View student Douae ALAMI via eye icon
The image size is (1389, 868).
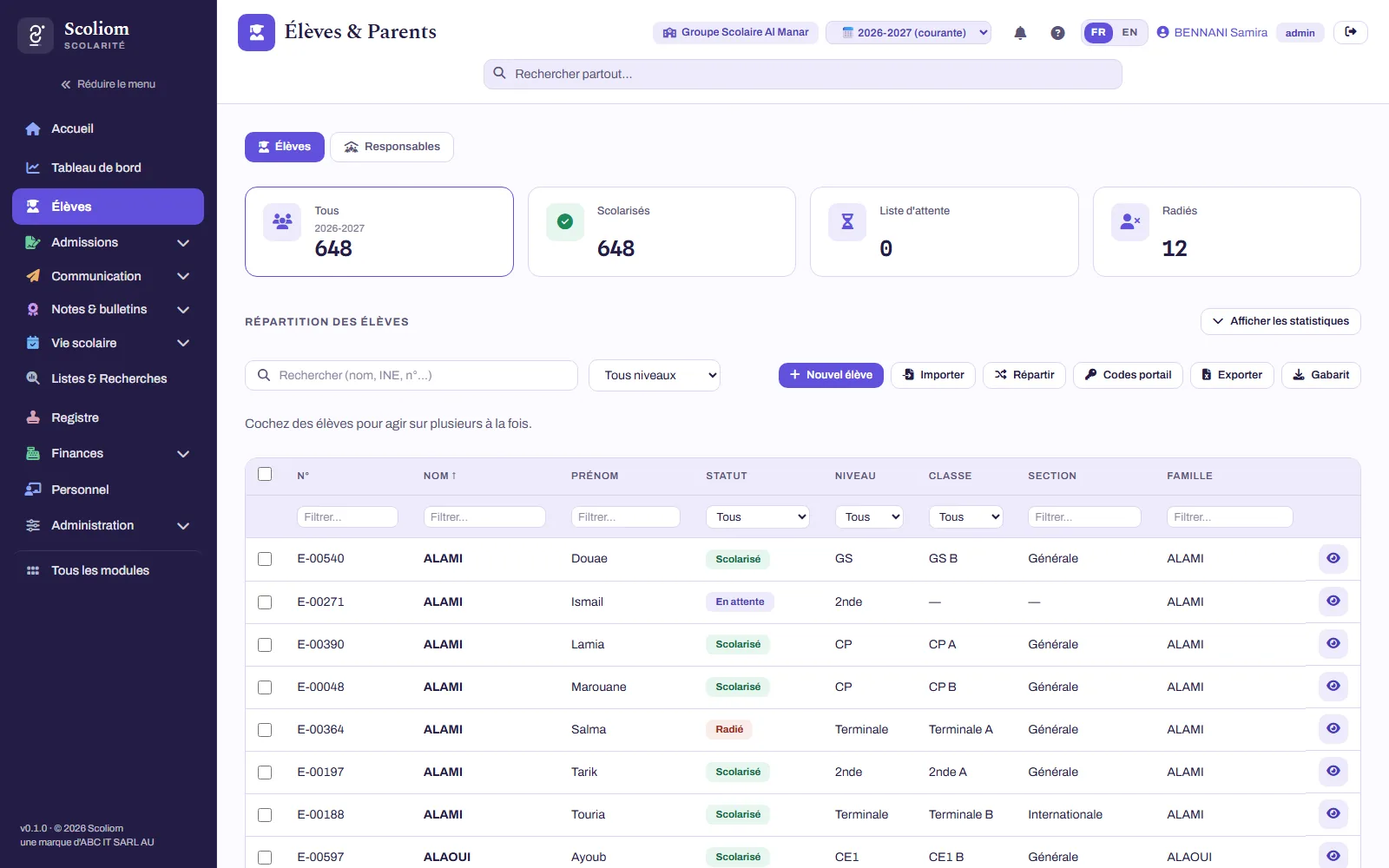tap(1333, 559)
